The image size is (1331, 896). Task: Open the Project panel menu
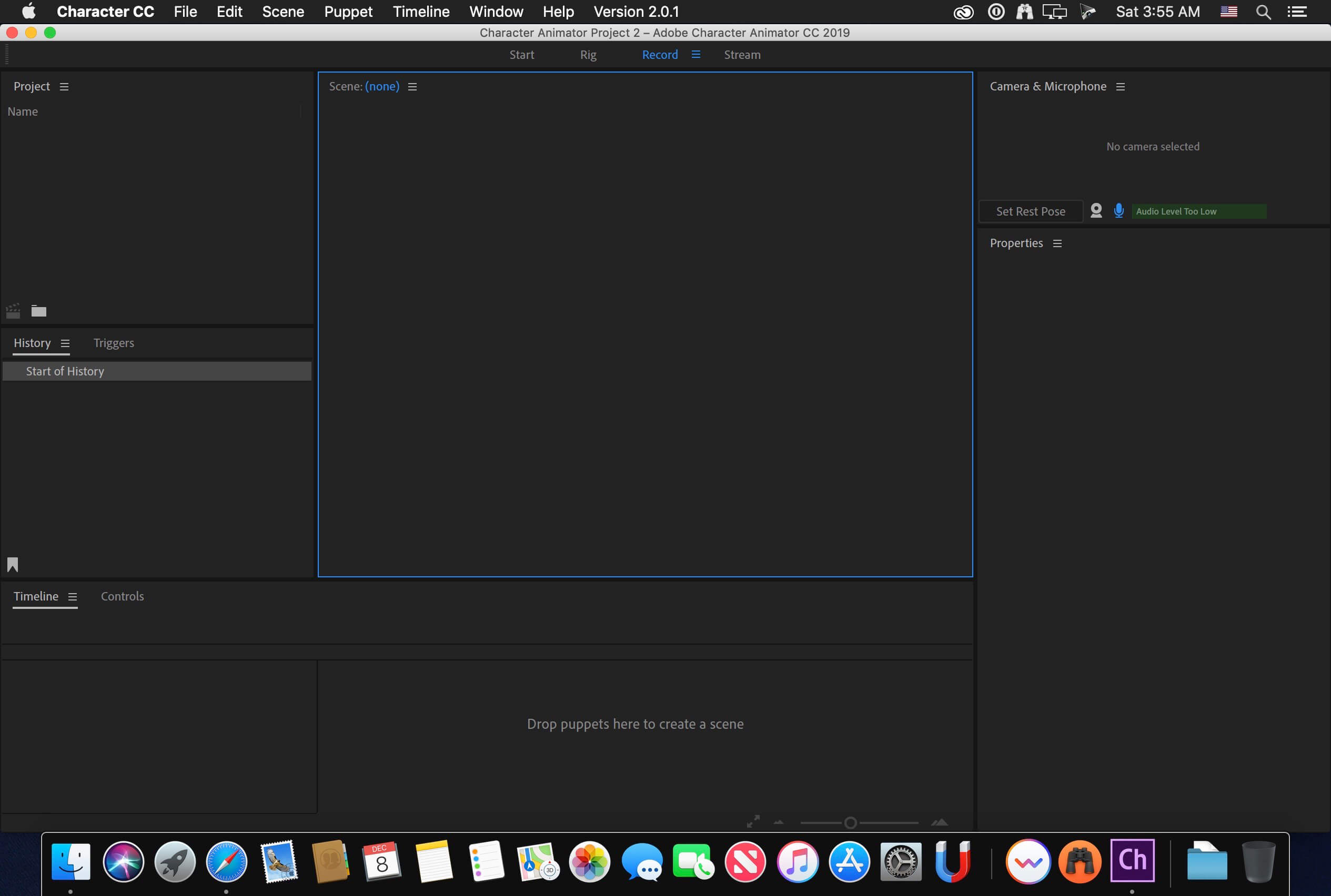click(x=64, y=87)
